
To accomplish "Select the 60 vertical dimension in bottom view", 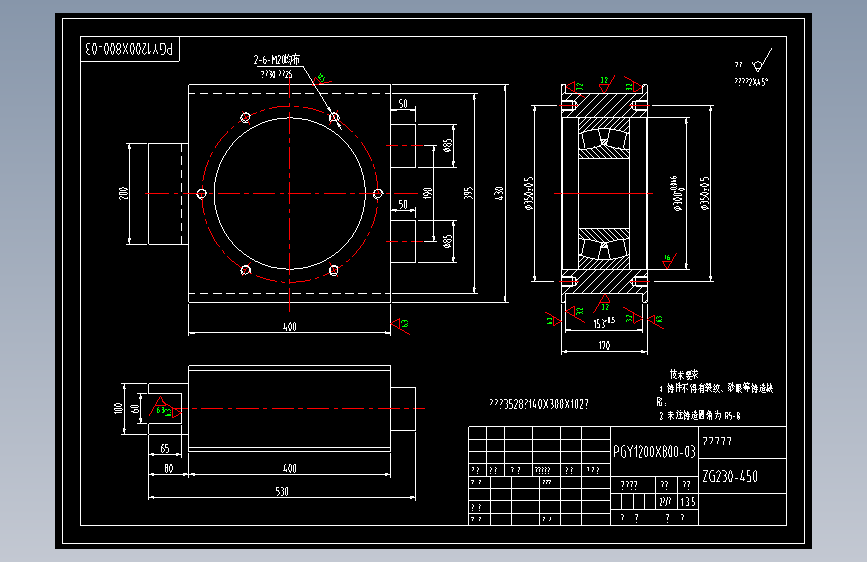I will click(135, 409).
